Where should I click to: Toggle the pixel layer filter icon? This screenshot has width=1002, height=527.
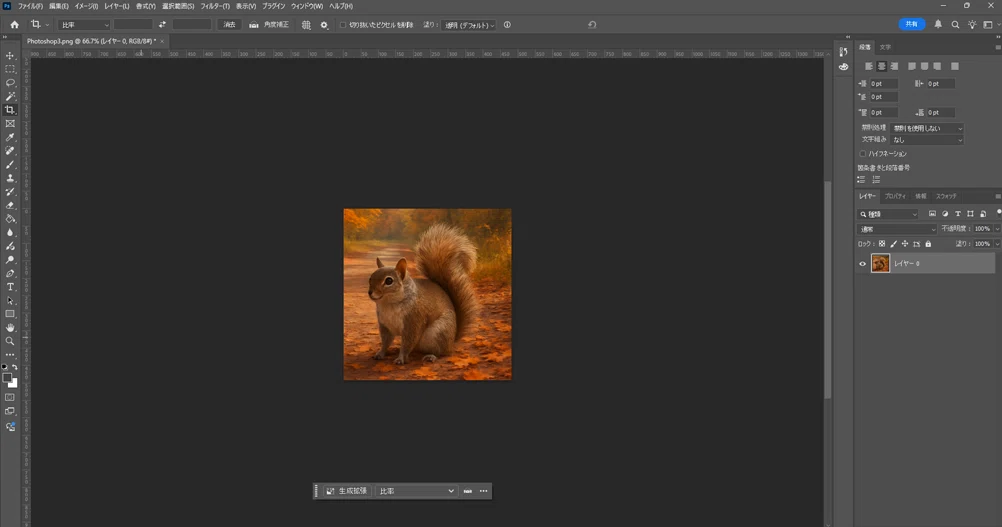(x=932, y=214)
